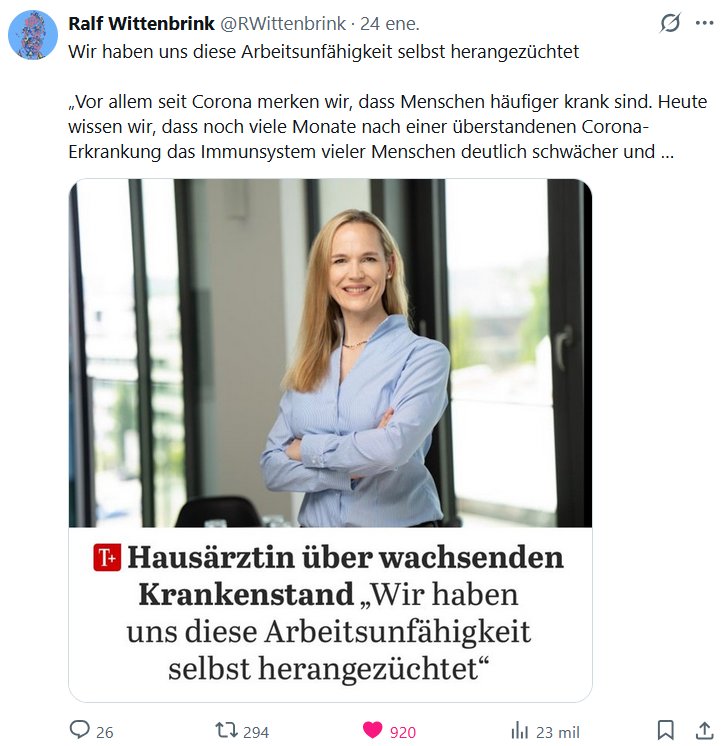Click the Ralf Wittenbrink display name

tap(141, 23)
